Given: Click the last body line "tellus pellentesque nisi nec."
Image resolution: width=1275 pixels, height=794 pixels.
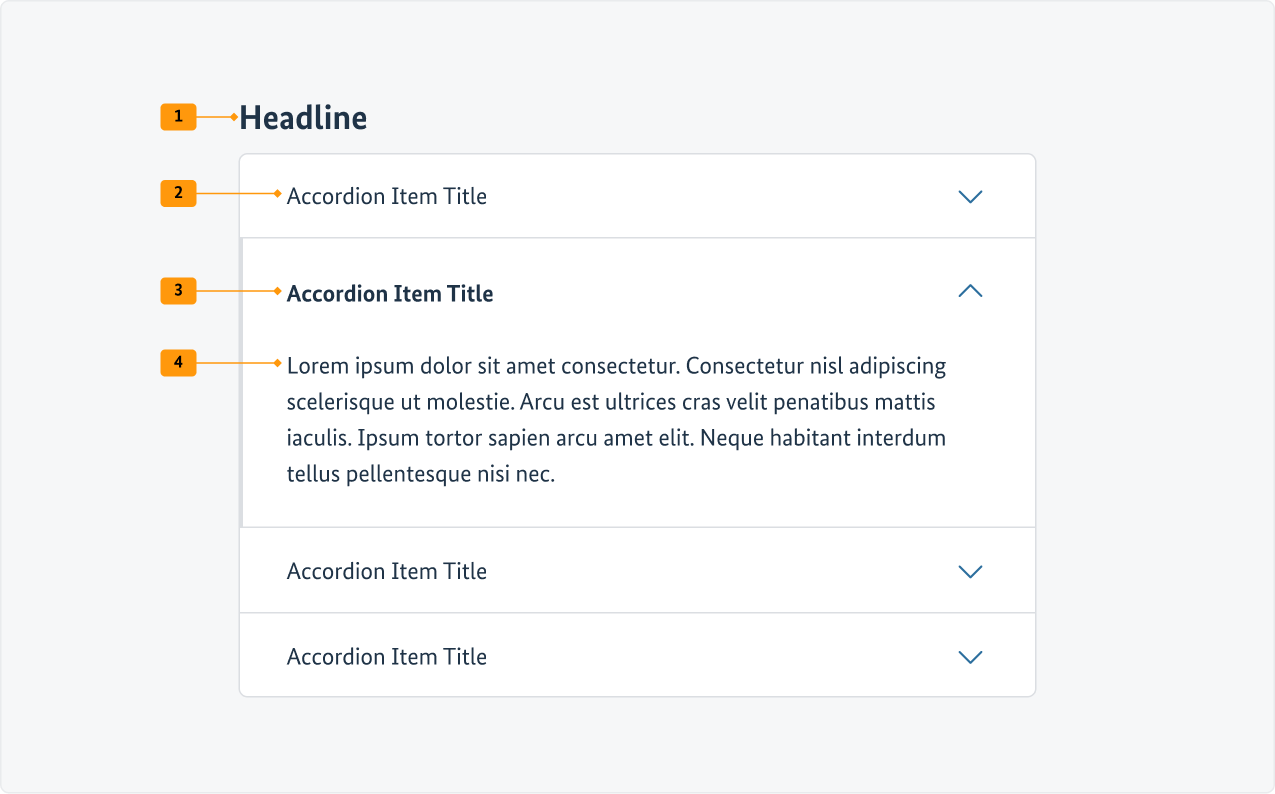Looking at the screenshot, I should point(420,475).
